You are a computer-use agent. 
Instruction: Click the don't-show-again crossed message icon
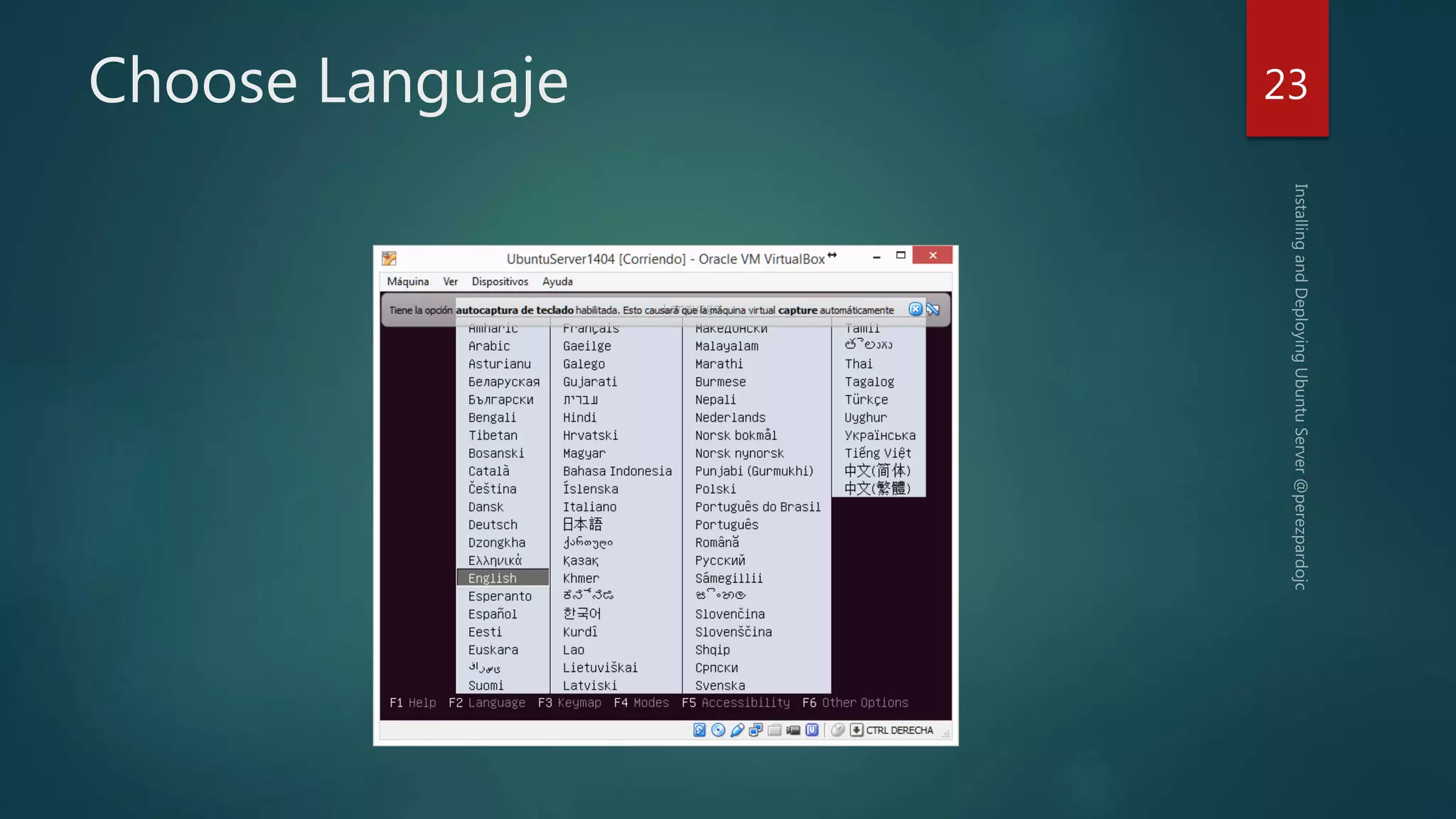(x=933, y=309)
